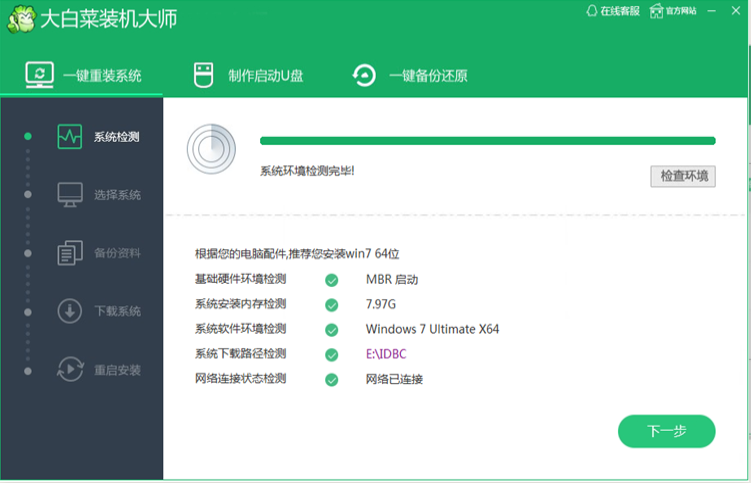Click the green detection progress bar

tap(487, 141)
